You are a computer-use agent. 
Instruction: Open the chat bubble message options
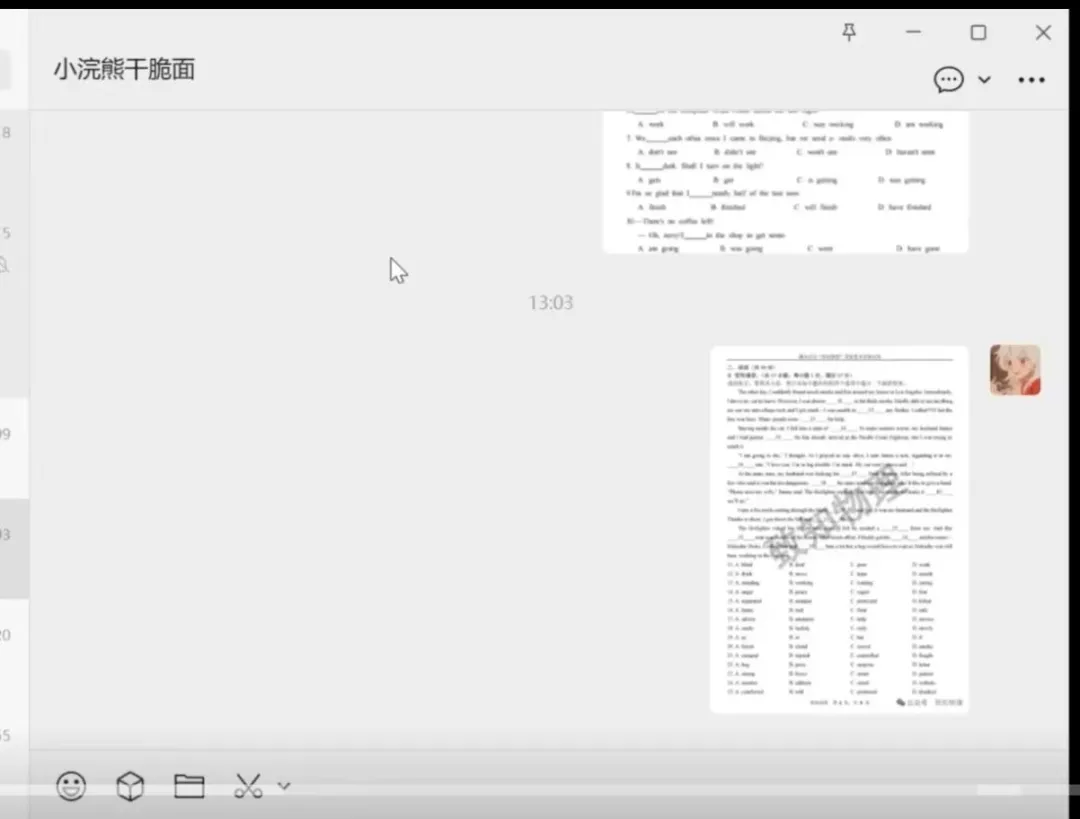948,80
